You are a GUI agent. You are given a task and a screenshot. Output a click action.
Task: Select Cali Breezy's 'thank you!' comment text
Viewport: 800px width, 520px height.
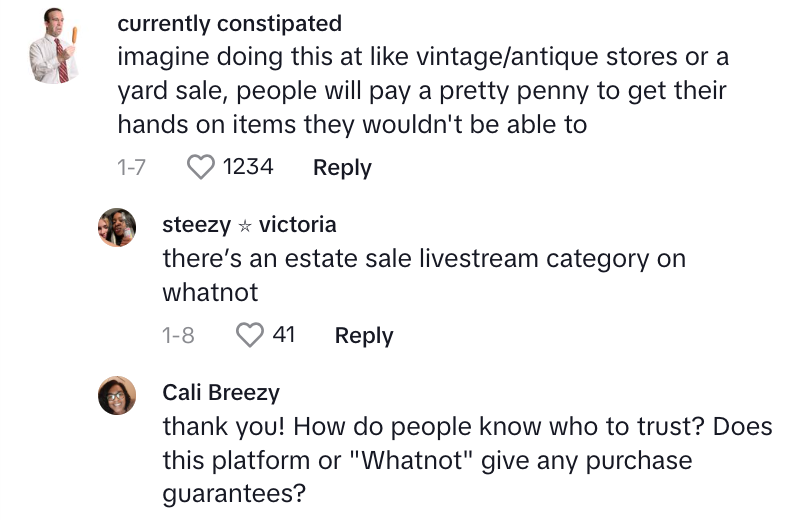click(467, 460)
